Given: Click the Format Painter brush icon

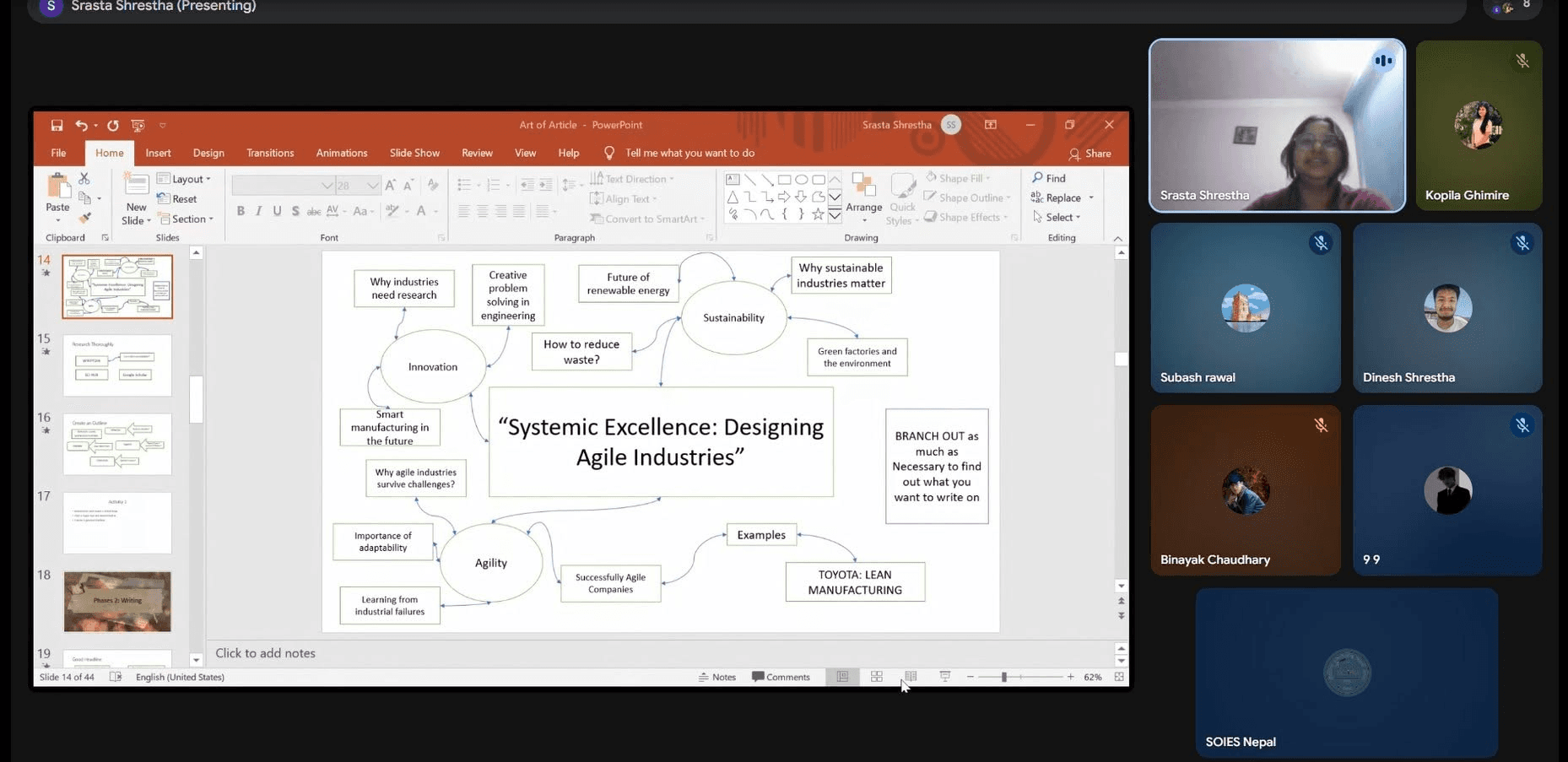Looking at the screenshot, I should [84, 218].
